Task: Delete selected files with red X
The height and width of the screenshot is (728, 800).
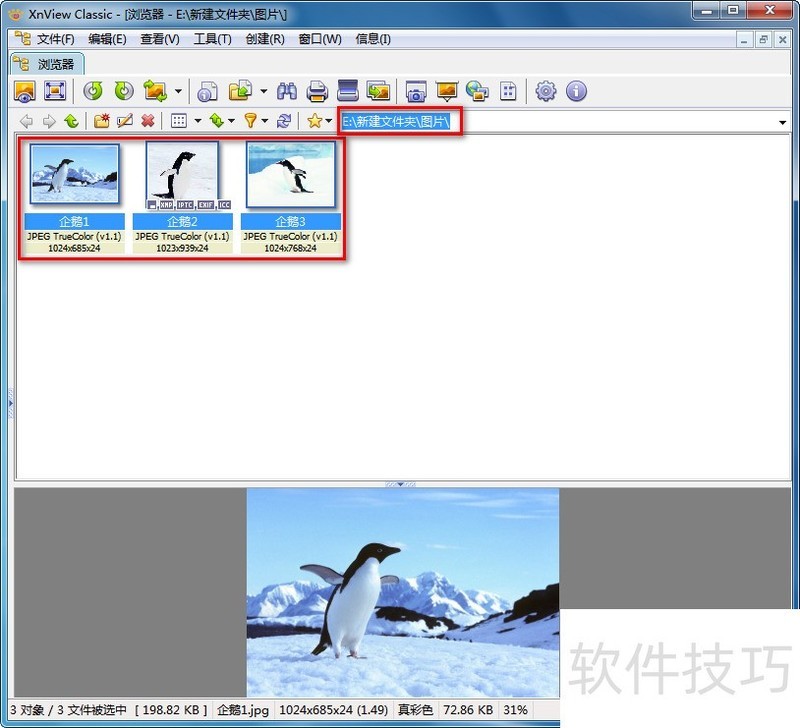Action: point(148,121)
